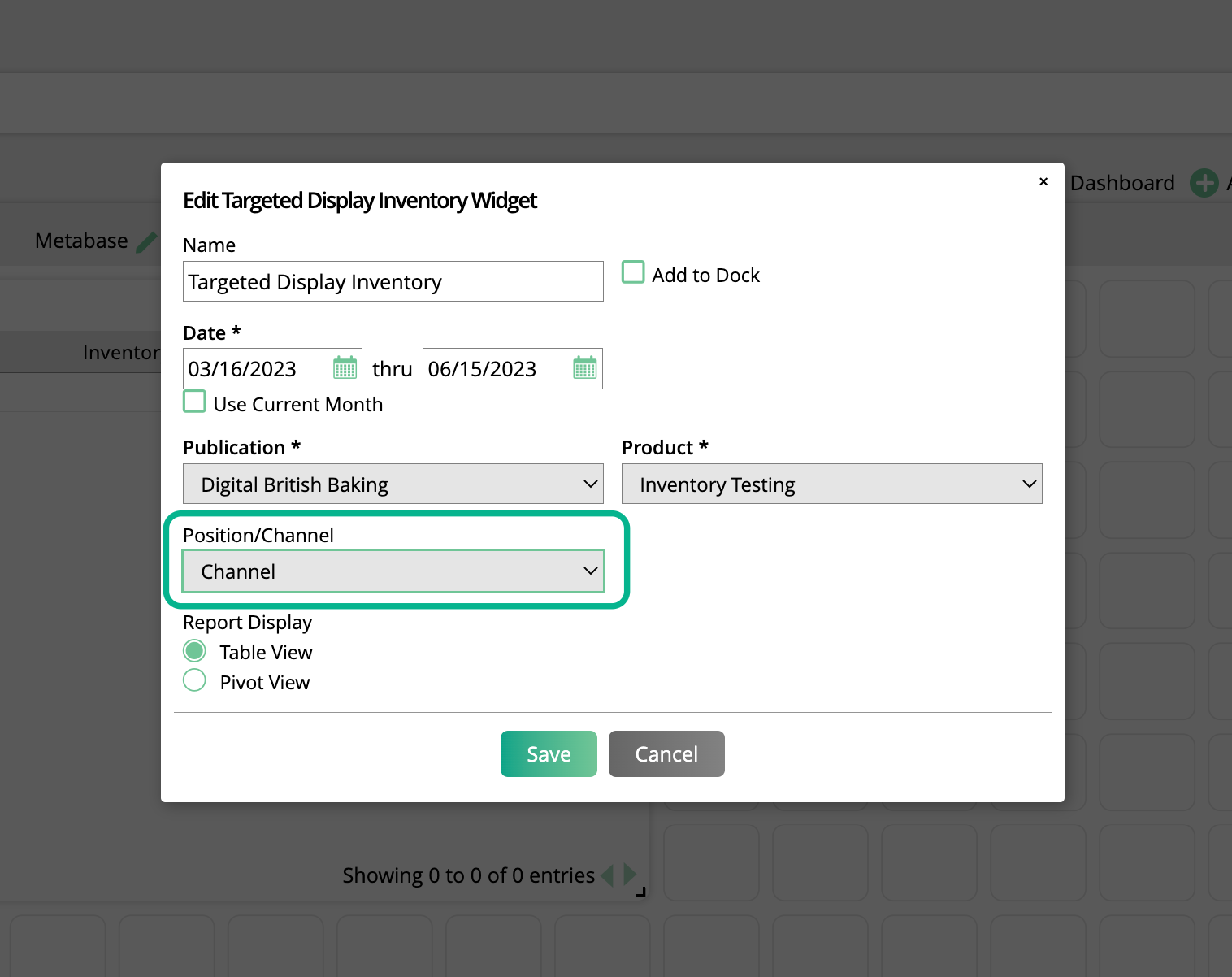Open the start date calendar picker
The image size is (1232, 977).
click(x=345, y=368)
